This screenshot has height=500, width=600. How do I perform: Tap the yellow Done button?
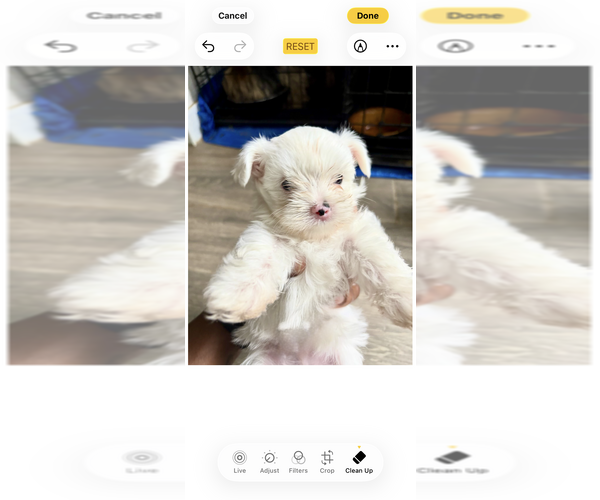368,16
